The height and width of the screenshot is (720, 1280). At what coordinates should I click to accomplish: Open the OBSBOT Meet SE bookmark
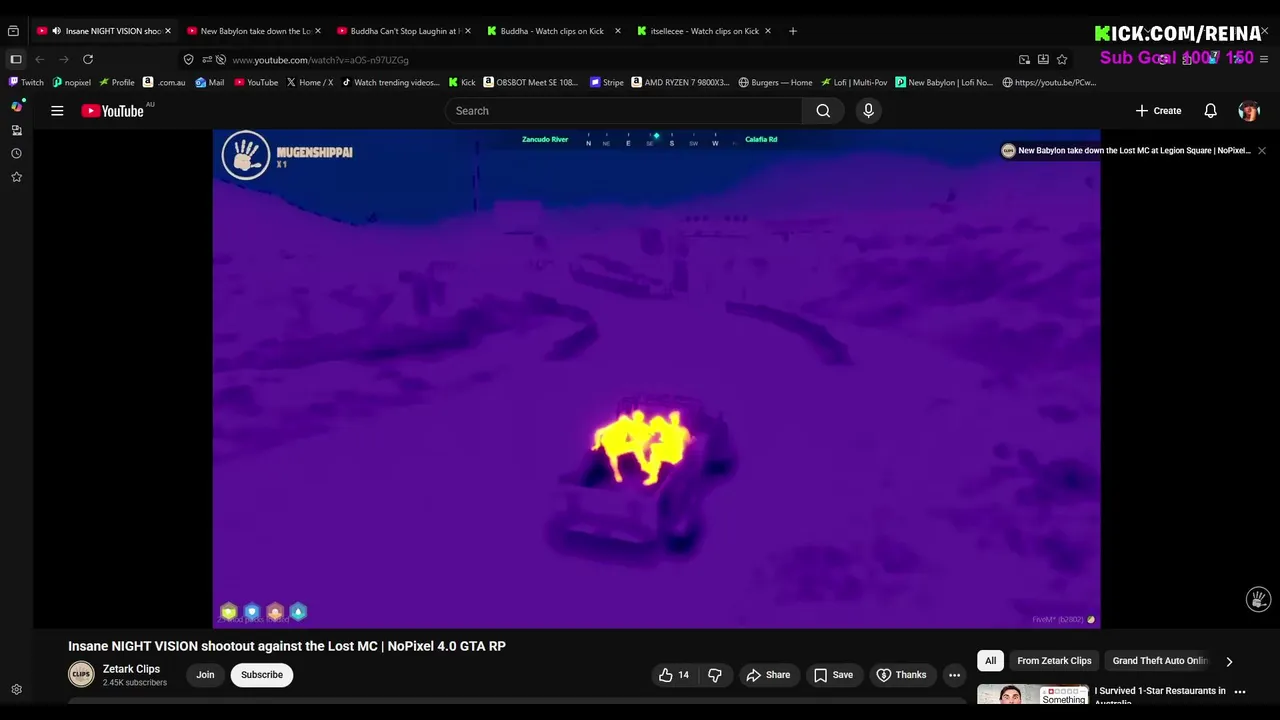point(531,83)
